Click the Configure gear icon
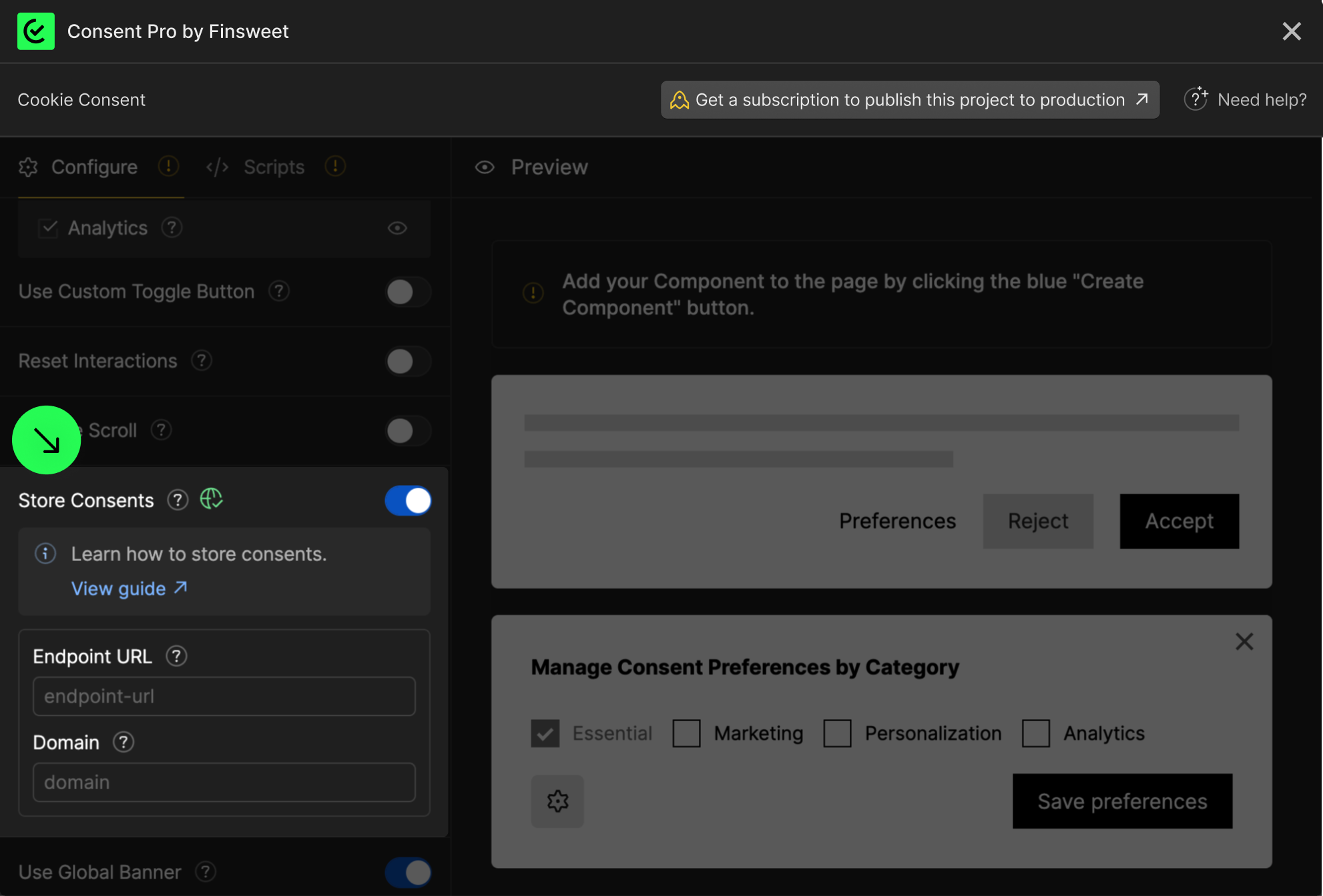The image size is (1323, 896). [x=28, y=167]
